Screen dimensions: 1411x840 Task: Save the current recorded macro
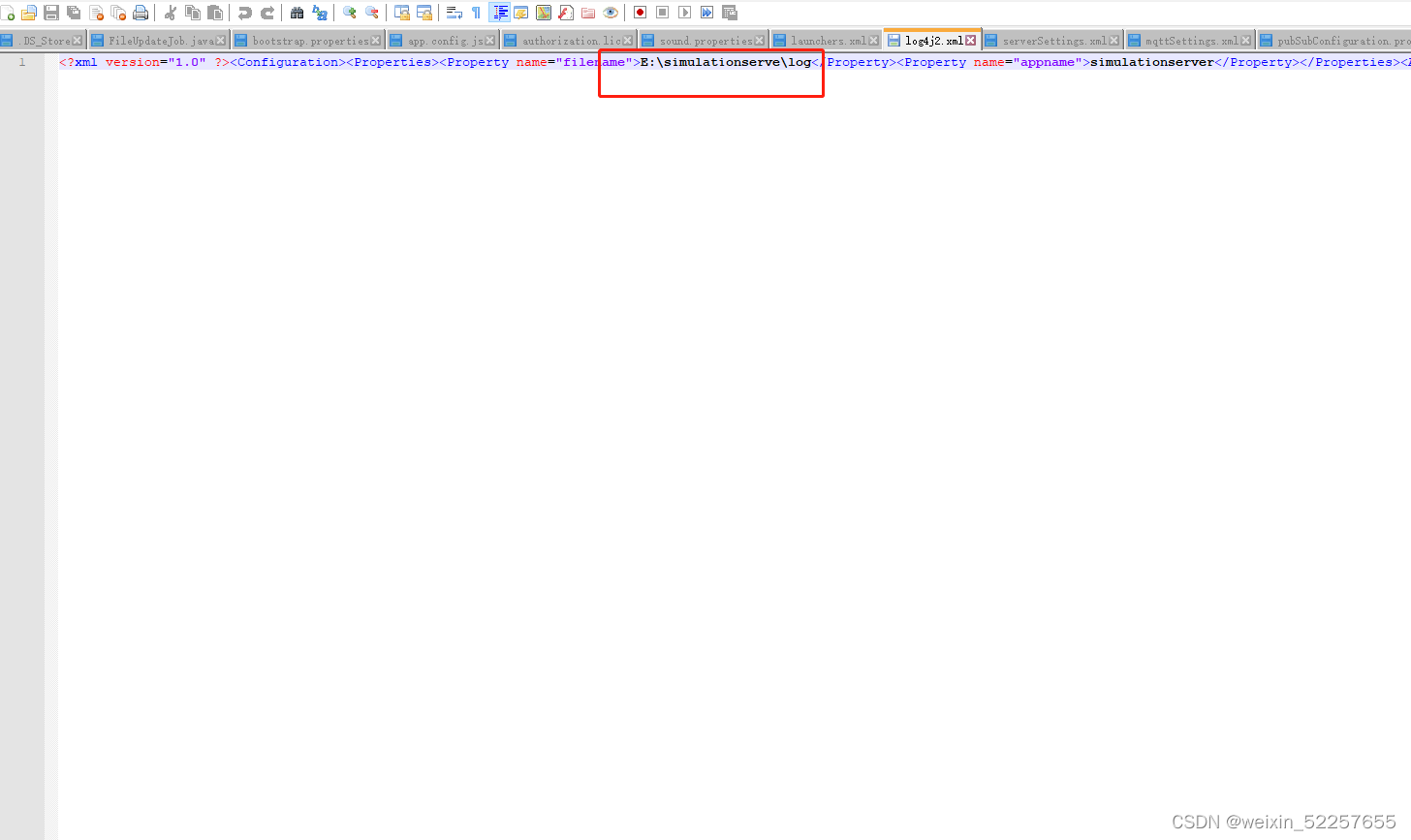729,13
